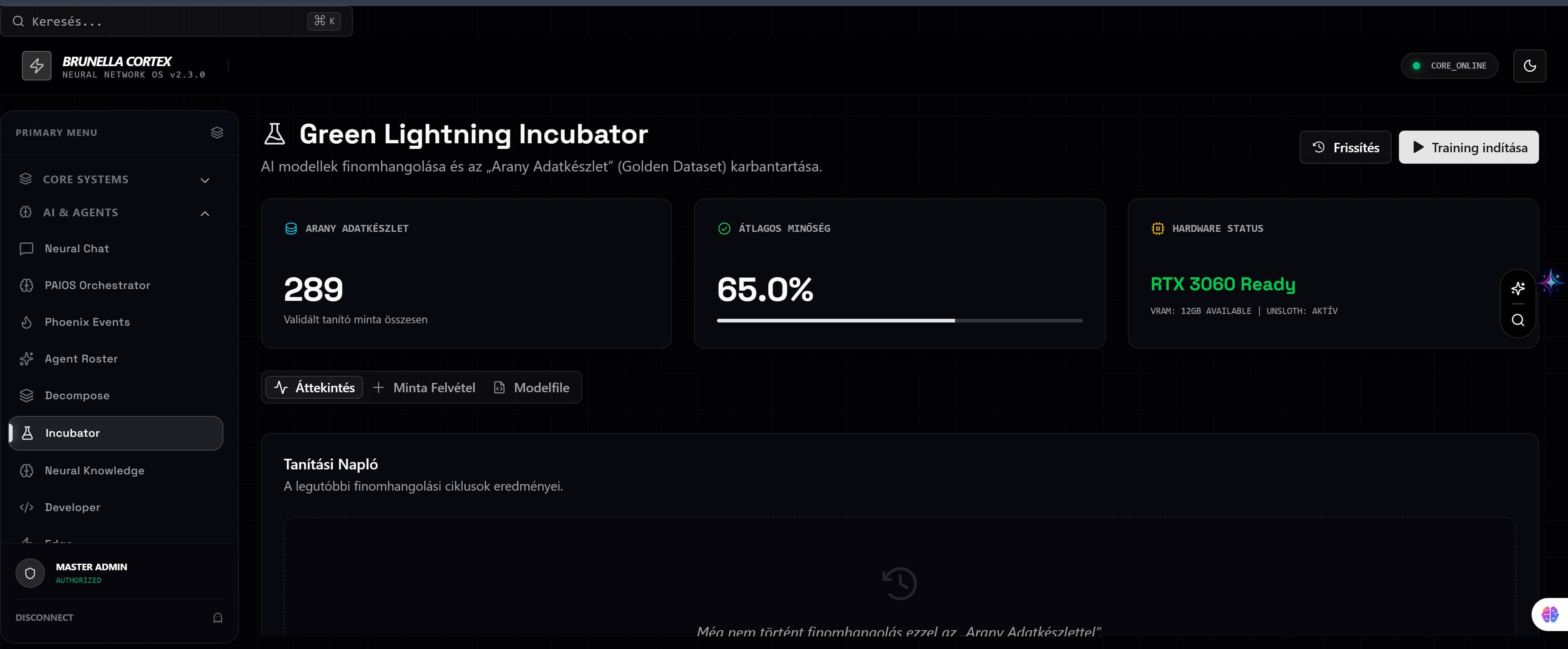Switch to the Minta Felvétel tab

(x=424, y=387)
